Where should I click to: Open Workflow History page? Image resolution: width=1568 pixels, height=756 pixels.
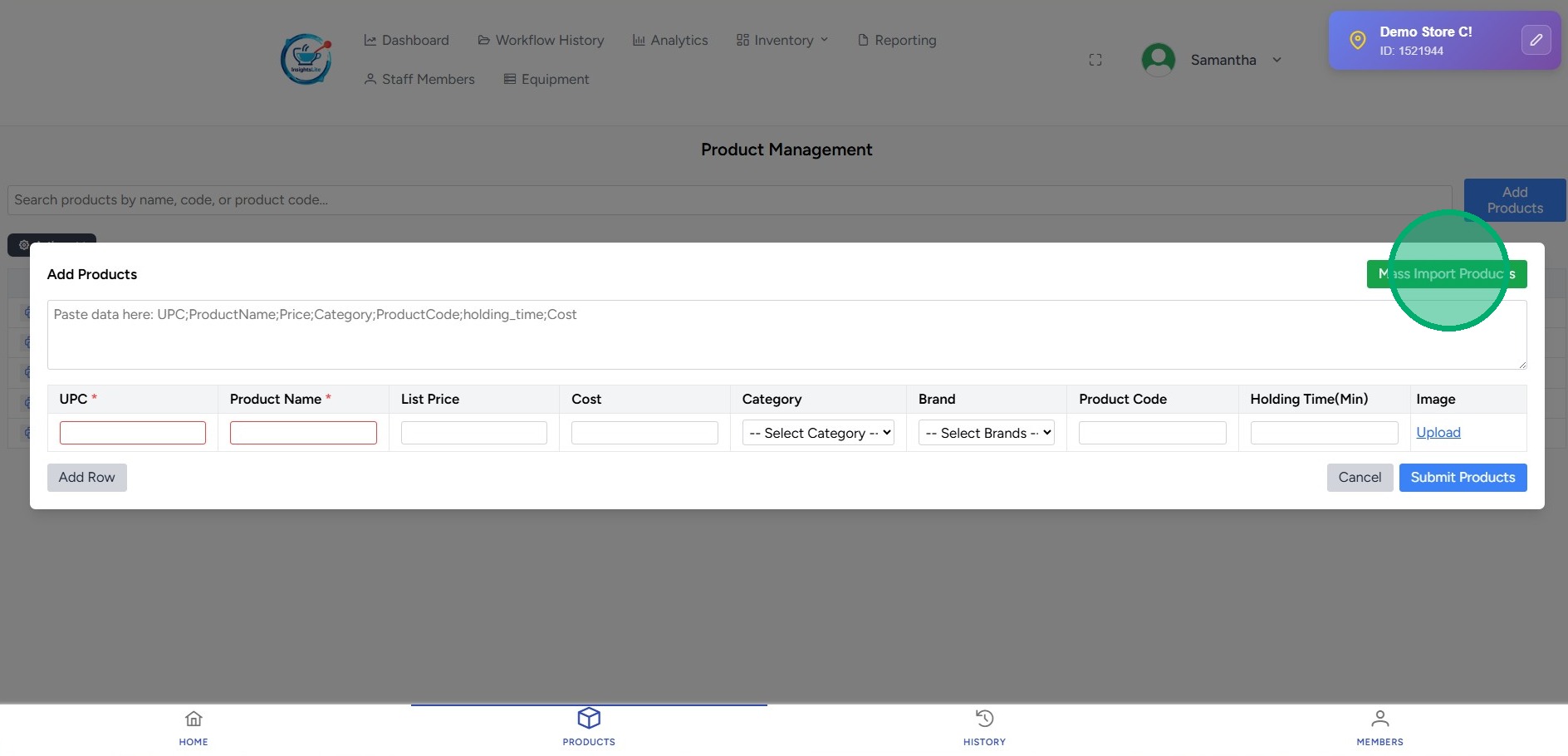(x=541, y=40)
